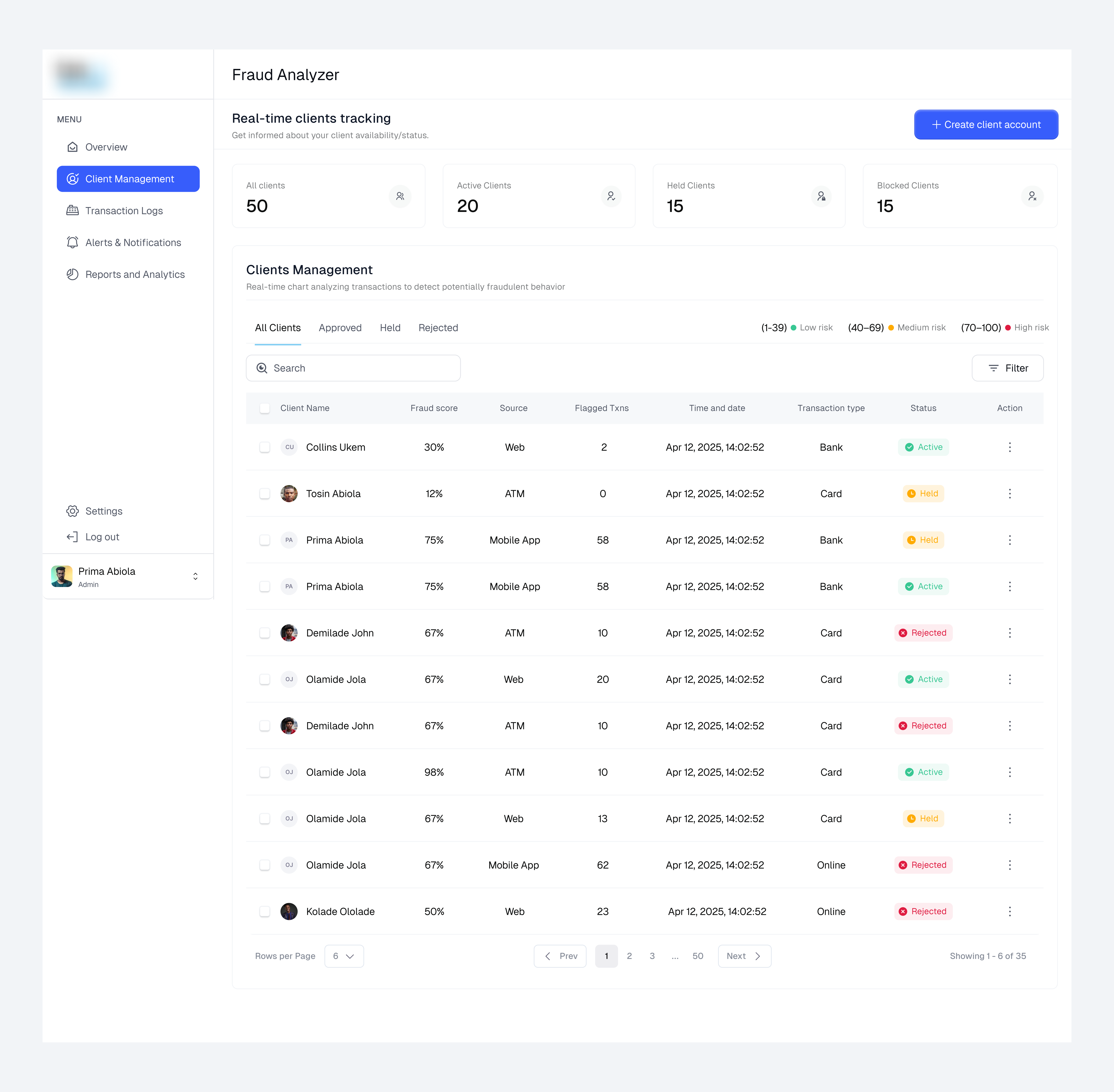The height and width of the screenshot is (1092, 1114).
Task: Click the Settings gear icon
Action: [x=72, y=511]
